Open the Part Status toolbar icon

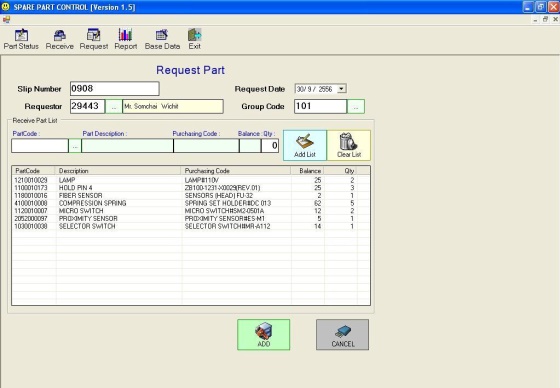21,39
